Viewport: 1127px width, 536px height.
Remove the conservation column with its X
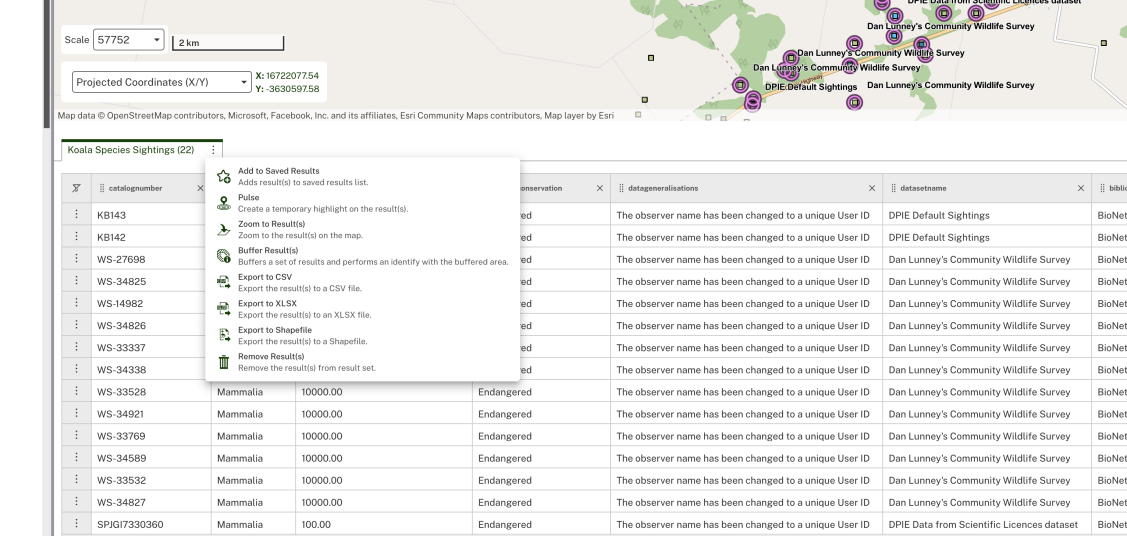pos(599,188)
